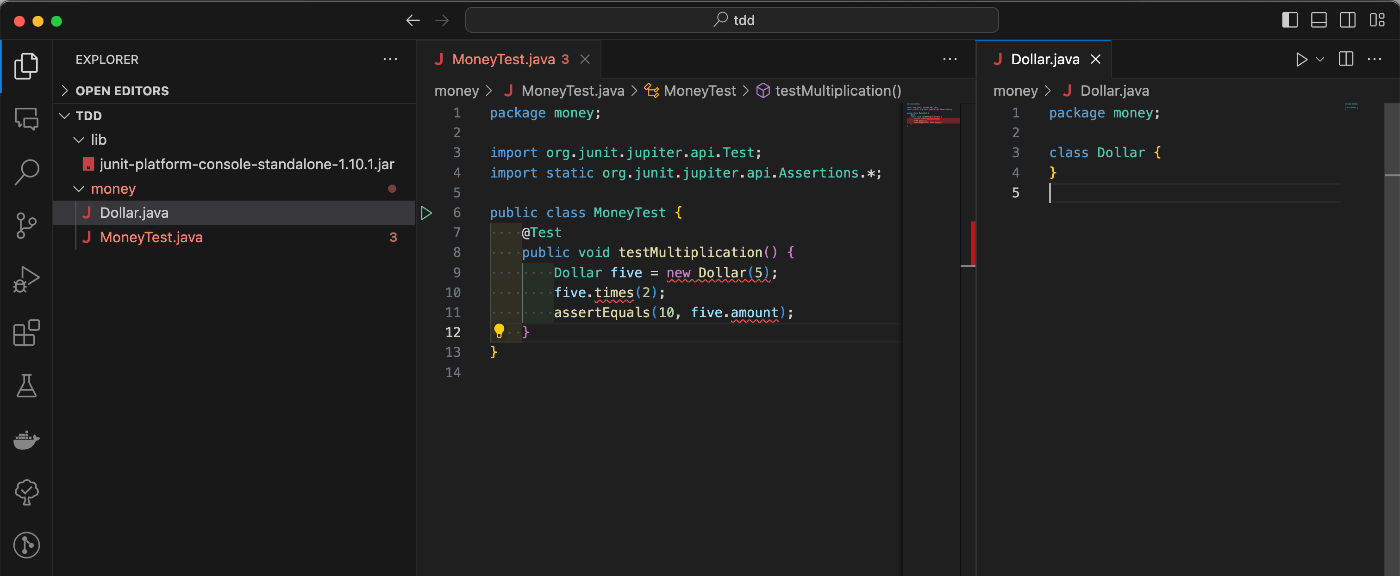Close the Dollar.java tab
The width and height of the screenshot is (1400, 576).
coord(1096,60)
